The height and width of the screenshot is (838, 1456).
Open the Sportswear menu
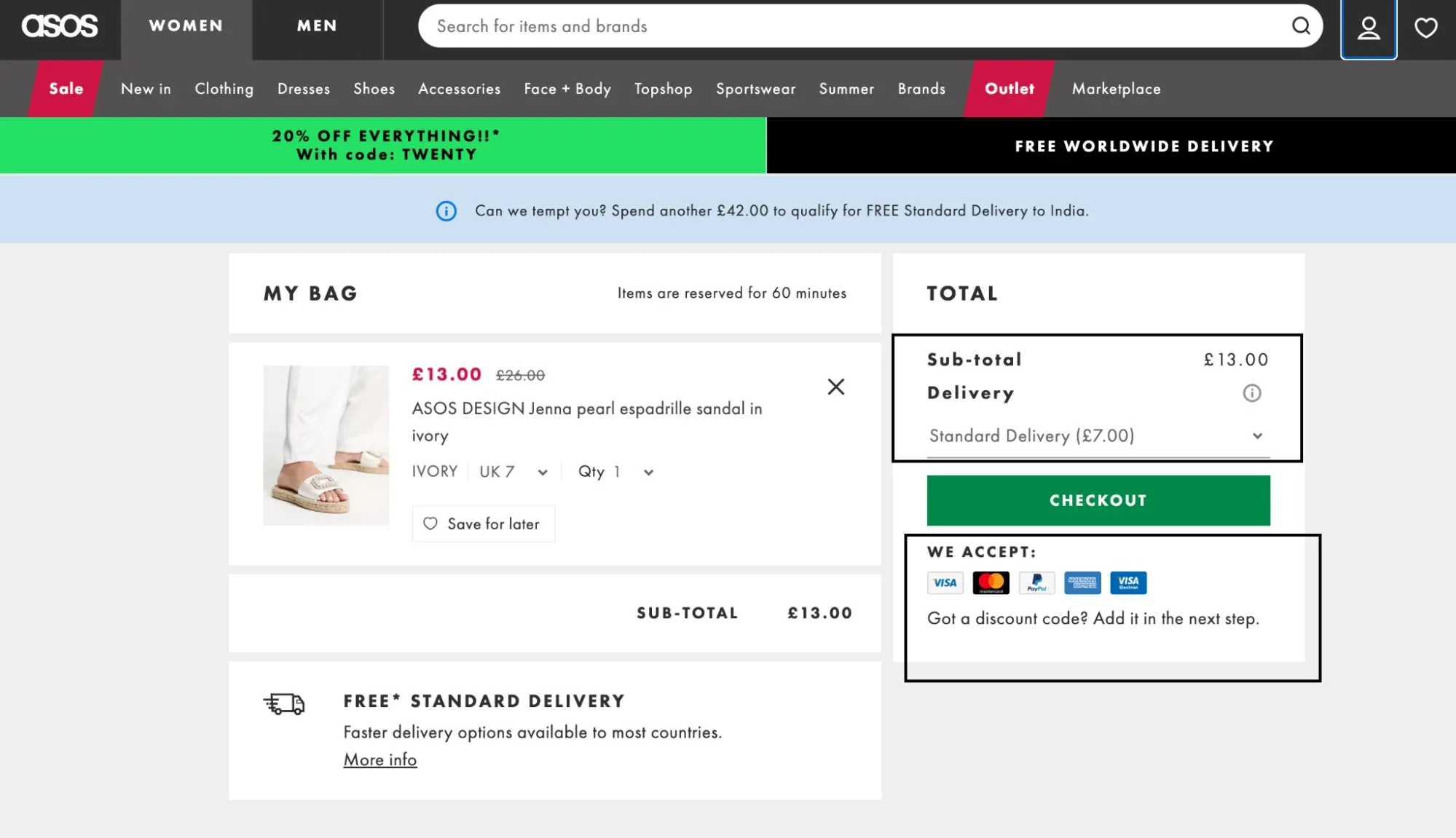[756, 89]
